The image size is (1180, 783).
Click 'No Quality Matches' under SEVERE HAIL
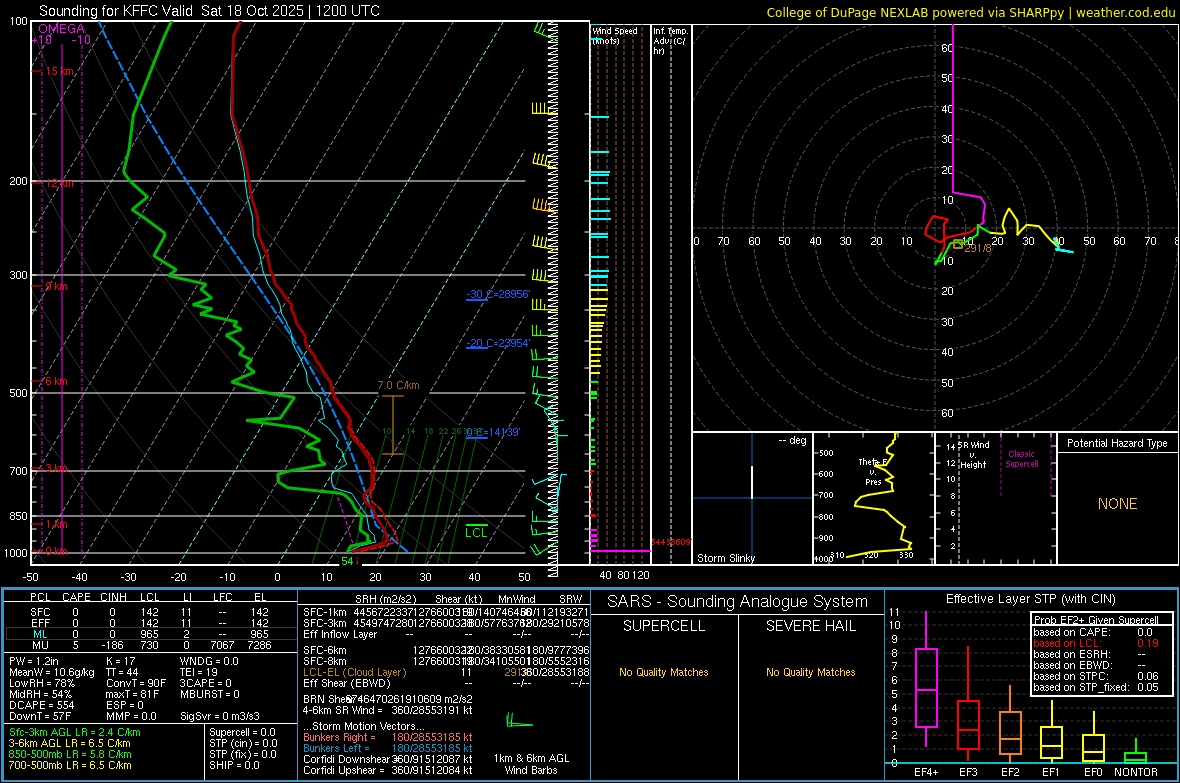[x=810, y=672]
